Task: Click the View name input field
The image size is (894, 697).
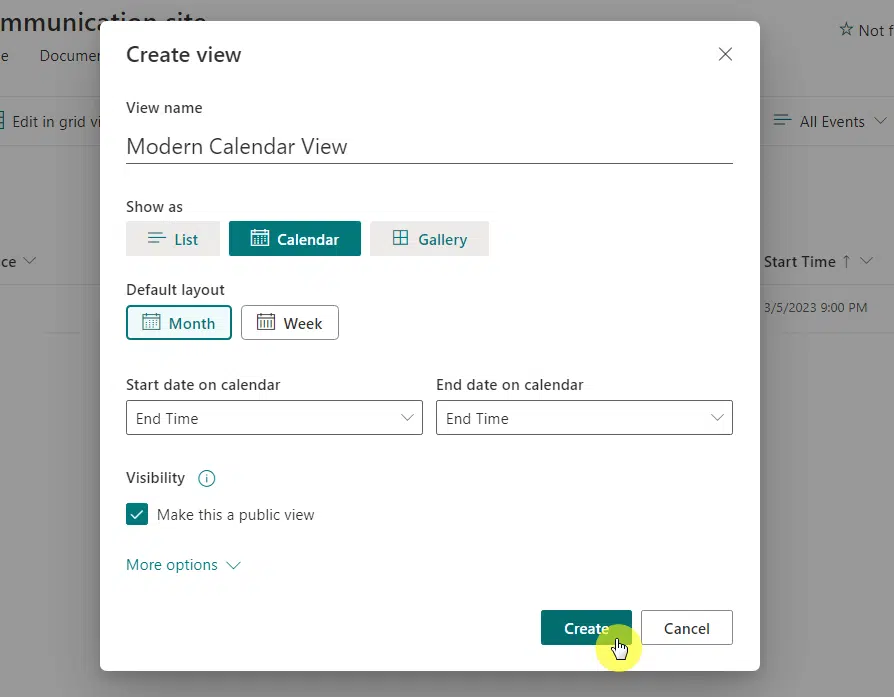Action: (429, 147)
